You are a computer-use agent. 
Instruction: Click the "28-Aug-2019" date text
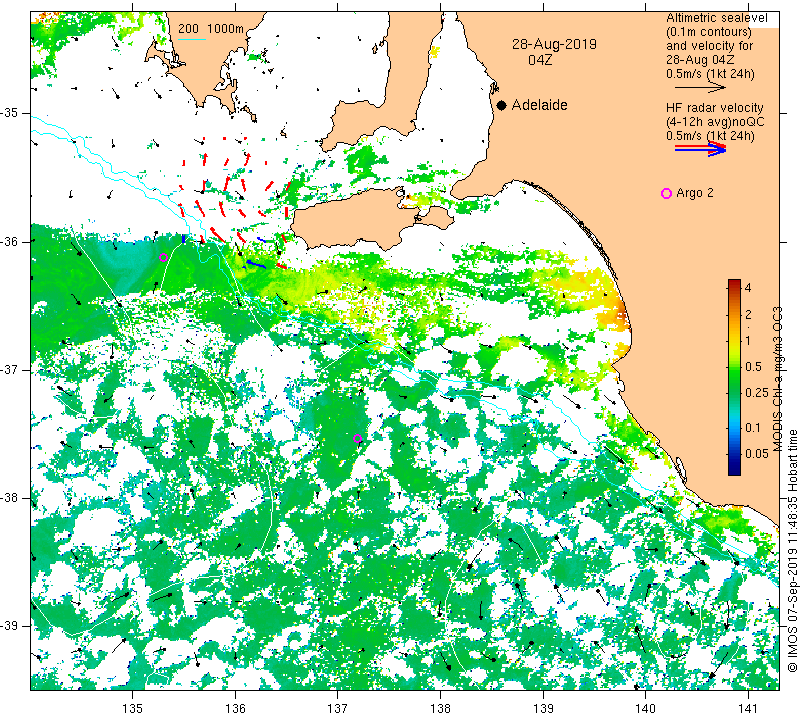pyautogui.click(x=554, y=44)
